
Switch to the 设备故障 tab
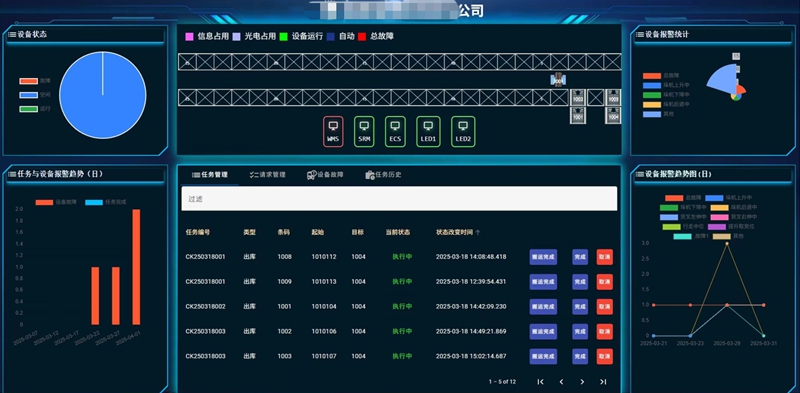click(325, 175)
